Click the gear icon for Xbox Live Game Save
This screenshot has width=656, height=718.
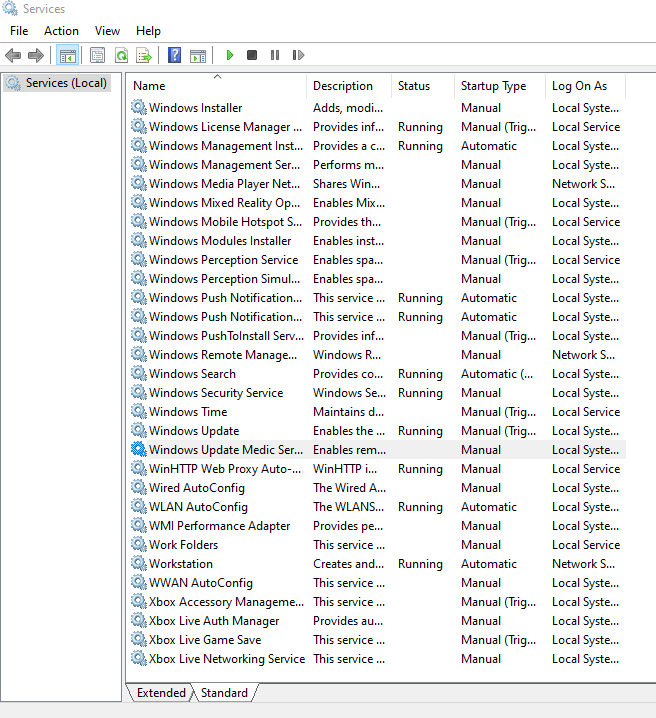(139, 639)
